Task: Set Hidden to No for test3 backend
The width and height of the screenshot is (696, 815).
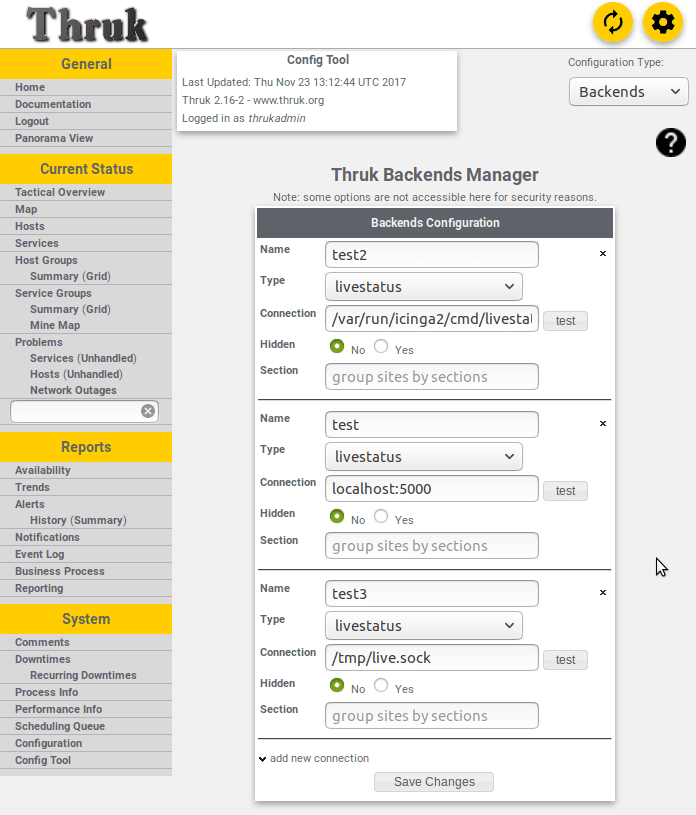Action: (x=337, y=685)
